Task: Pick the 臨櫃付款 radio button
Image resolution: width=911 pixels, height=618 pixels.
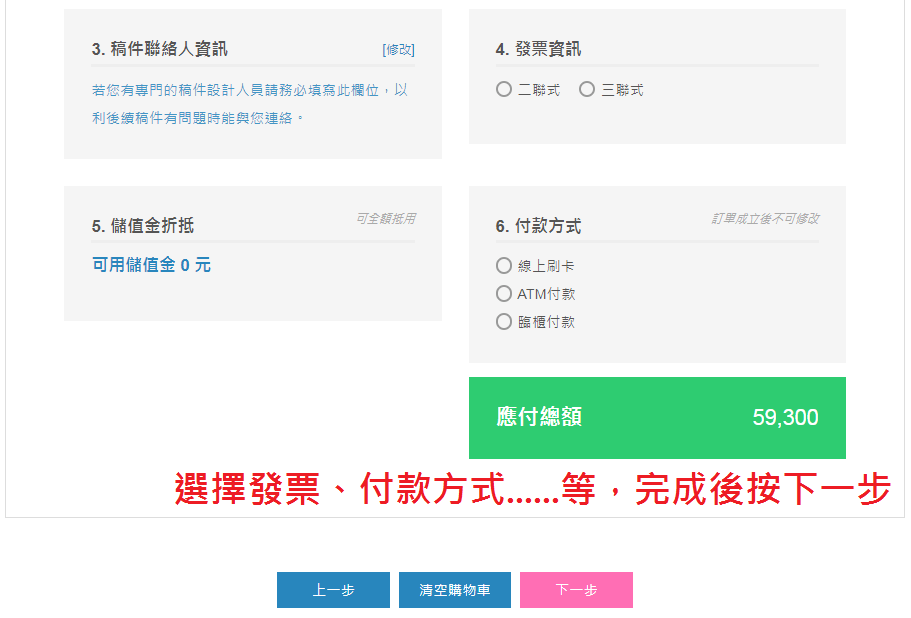Action: click(504, 322)
